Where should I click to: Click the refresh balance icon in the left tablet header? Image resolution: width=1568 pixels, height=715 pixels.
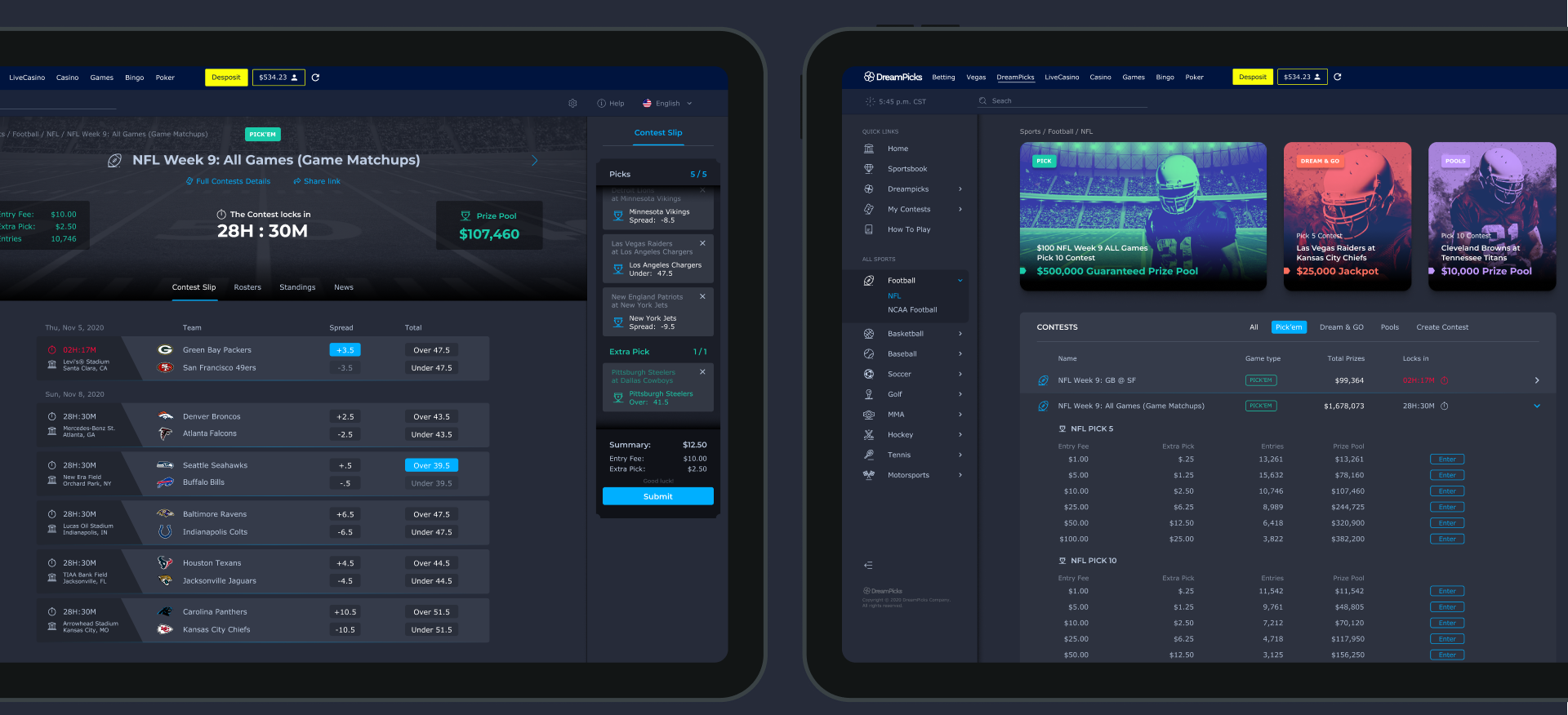315,78
